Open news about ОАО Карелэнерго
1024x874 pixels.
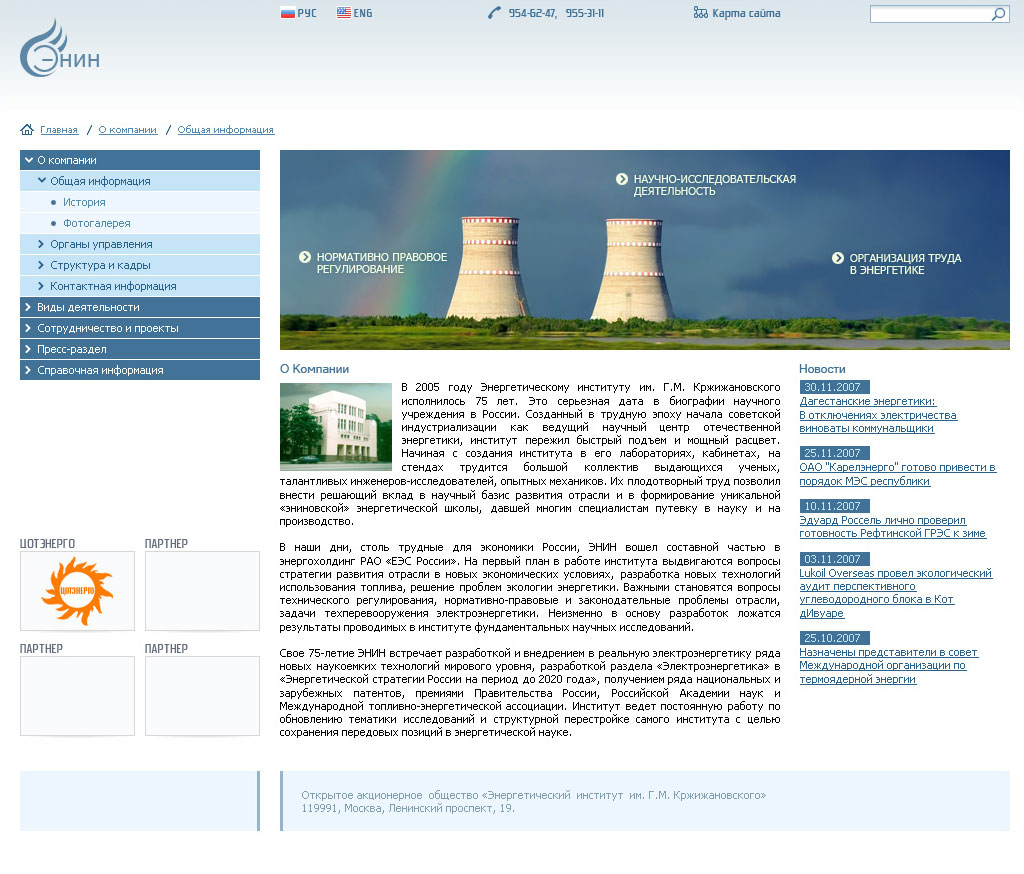point(897,474)
